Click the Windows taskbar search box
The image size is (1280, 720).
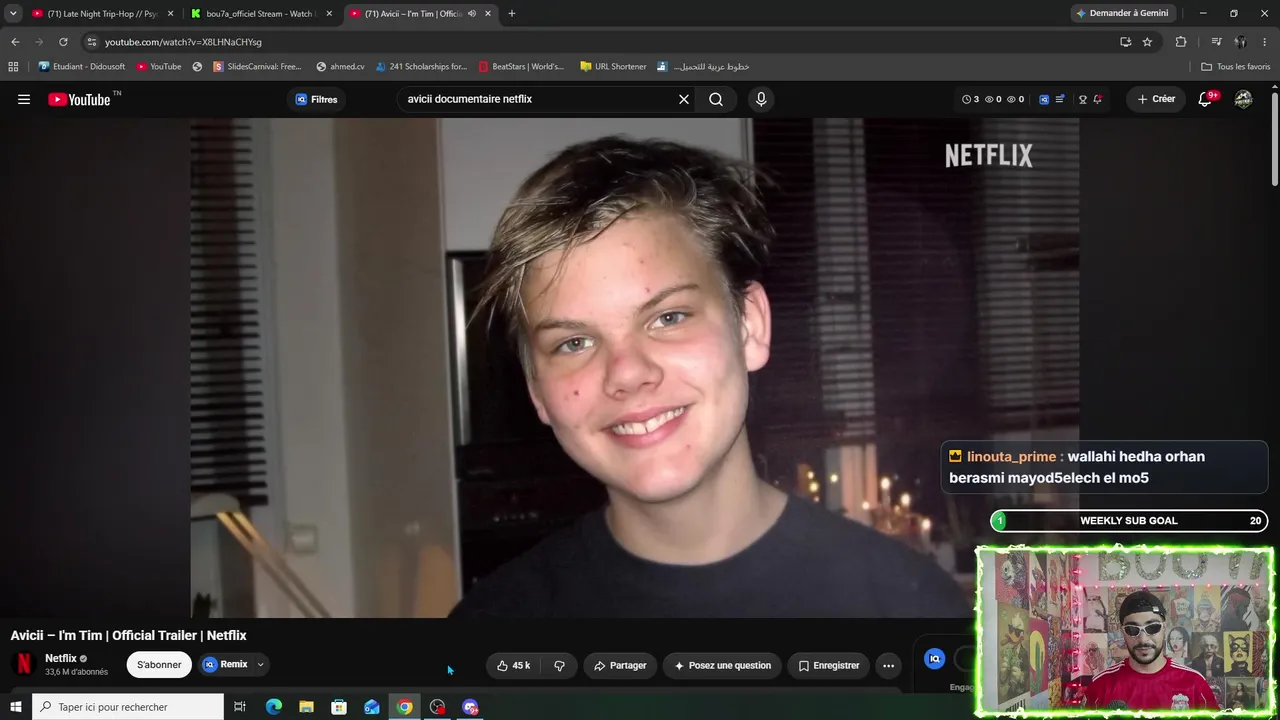coord(128,707)
